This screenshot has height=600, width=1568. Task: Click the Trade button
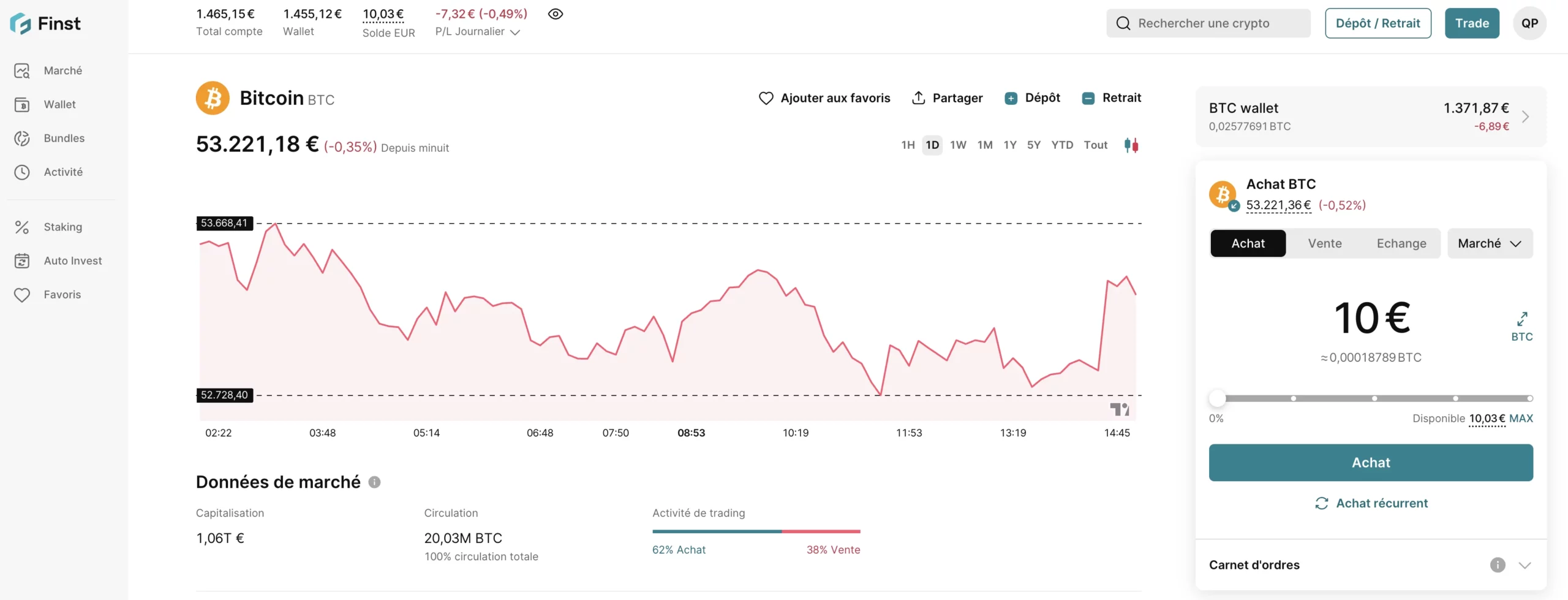(x=1472, y=23)
